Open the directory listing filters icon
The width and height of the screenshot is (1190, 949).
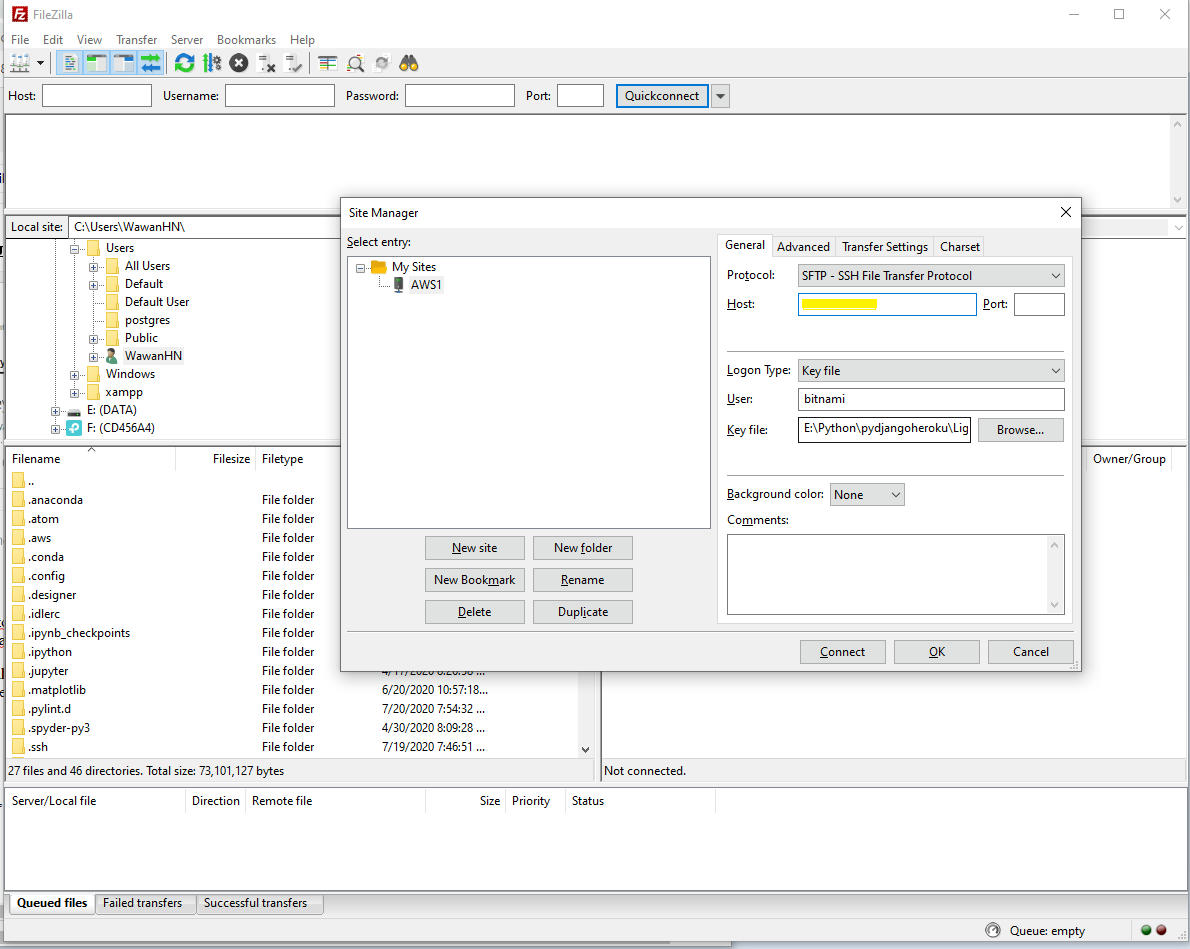tap(327, 63)
